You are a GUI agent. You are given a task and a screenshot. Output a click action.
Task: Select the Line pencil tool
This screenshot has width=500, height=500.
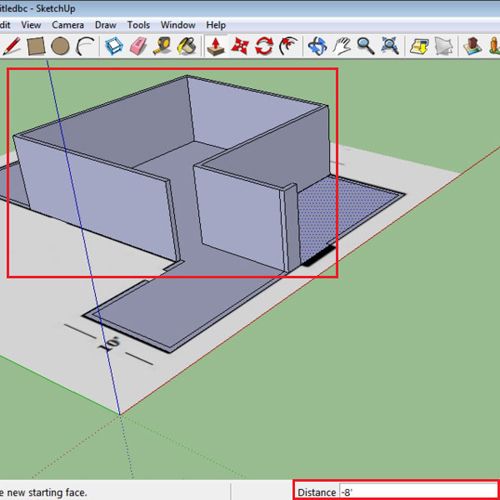click(x=12, y=46)
